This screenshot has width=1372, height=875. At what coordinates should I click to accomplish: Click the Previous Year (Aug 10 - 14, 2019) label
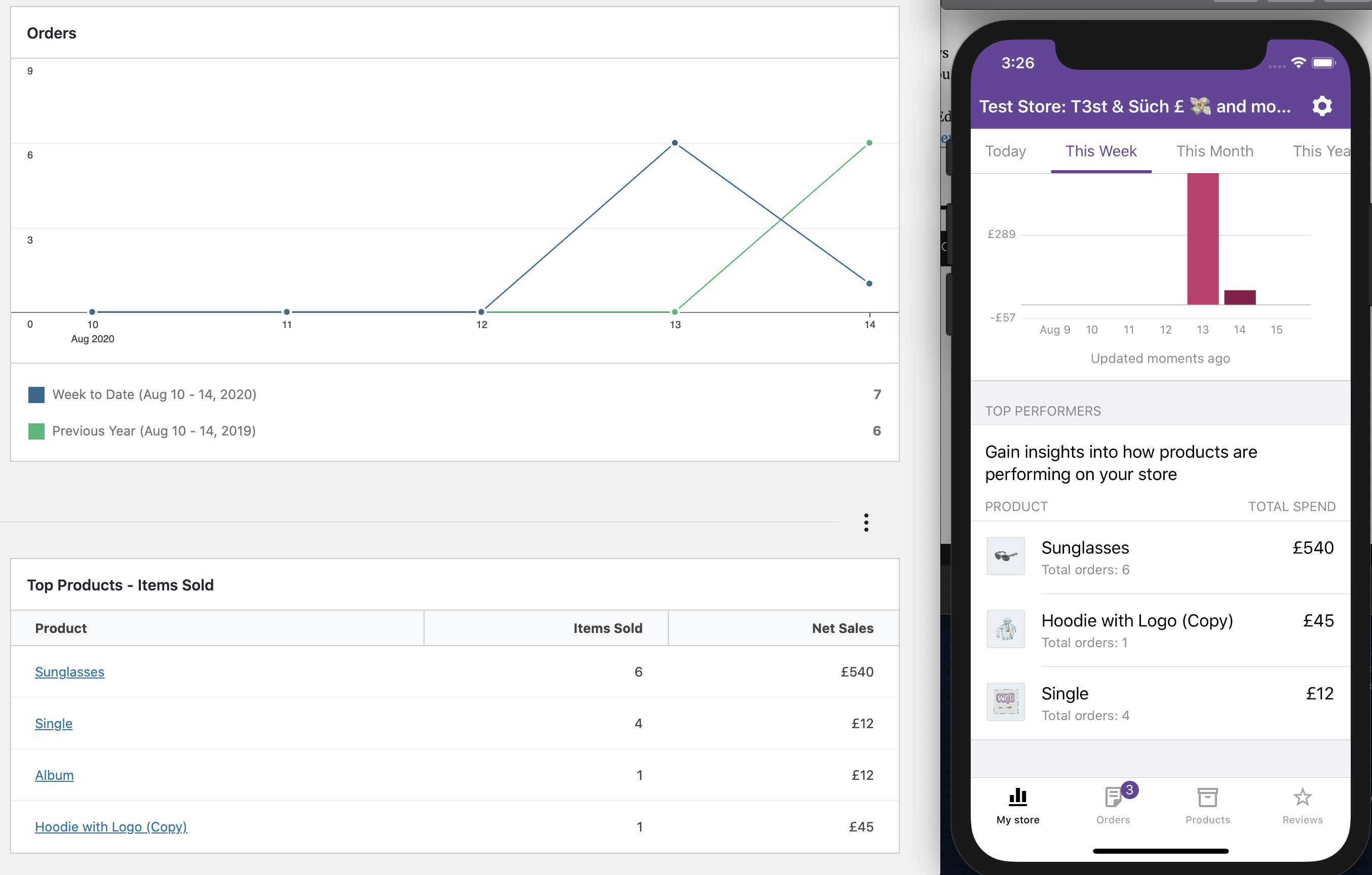(154, 431)
